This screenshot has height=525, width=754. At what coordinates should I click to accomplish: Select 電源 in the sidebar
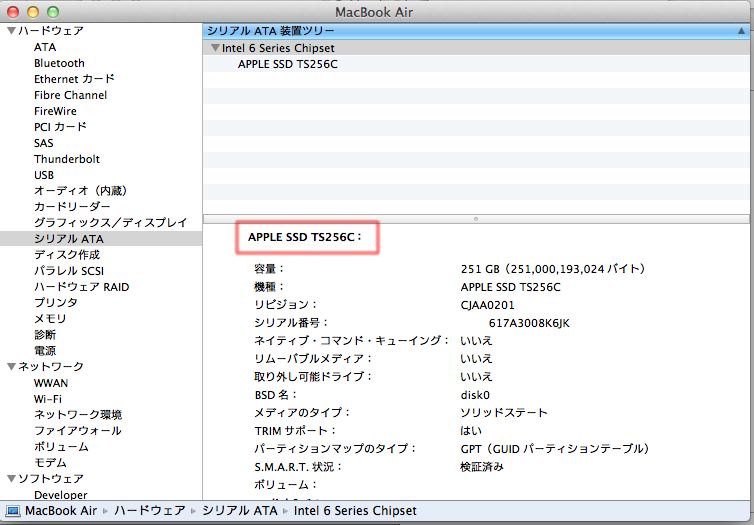point(45,350)
